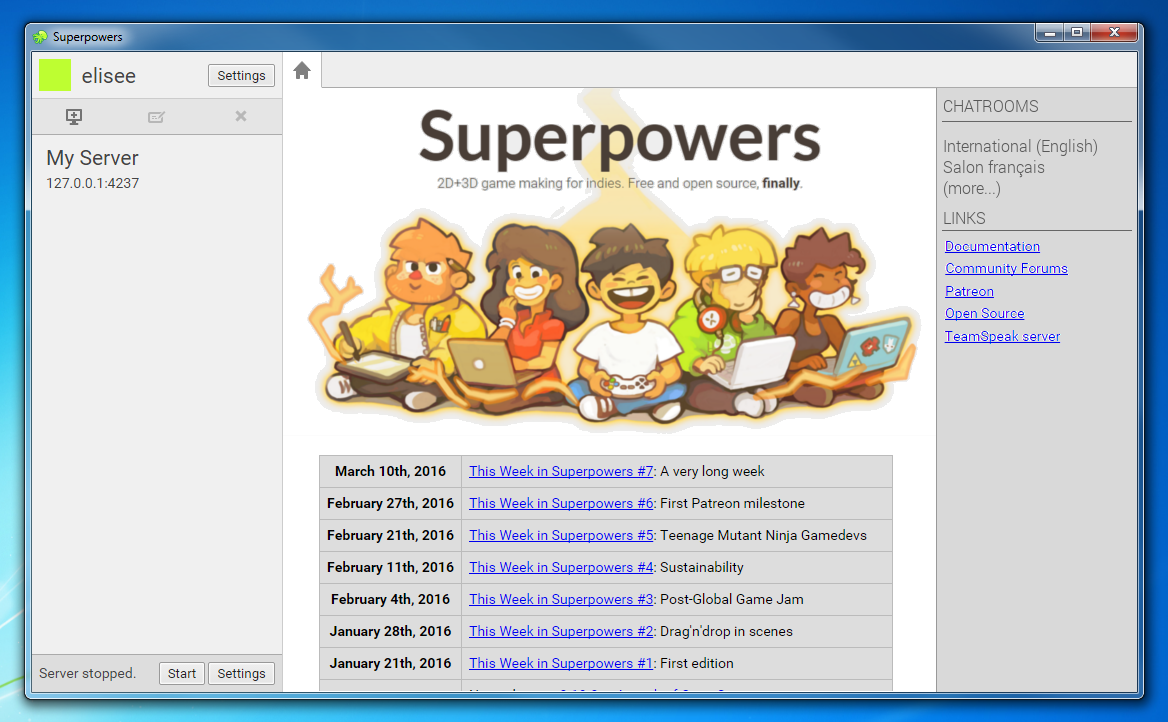Click the Add server icon

[74, 116]
